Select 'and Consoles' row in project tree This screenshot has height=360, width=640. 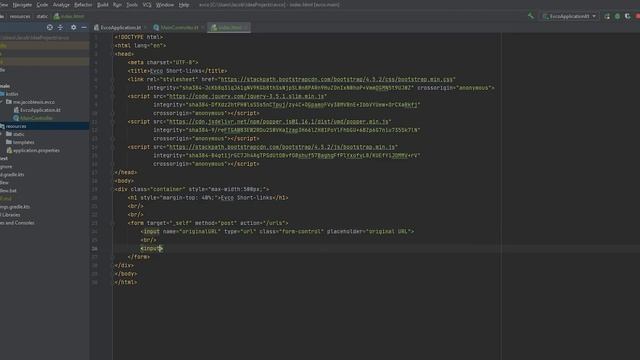[x=17, y=223]
